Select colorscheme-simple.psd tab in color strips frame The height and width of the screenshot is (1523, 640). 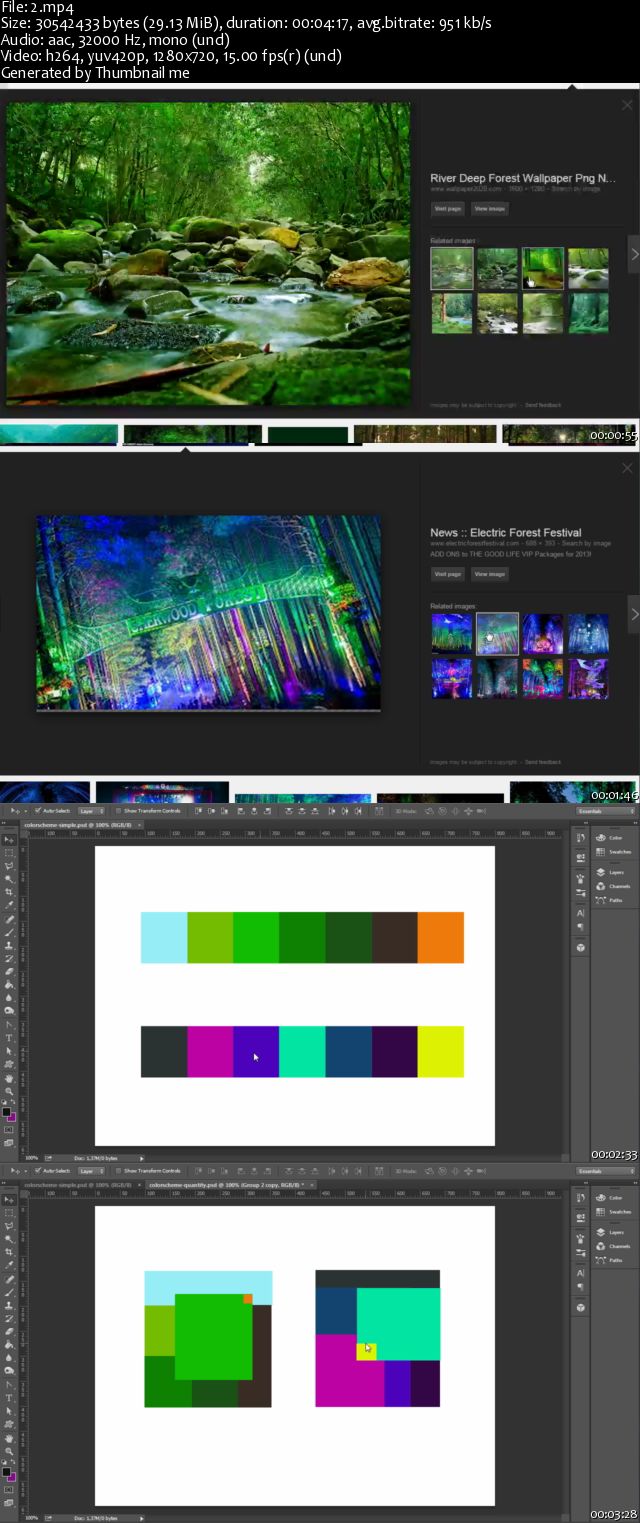81,824
